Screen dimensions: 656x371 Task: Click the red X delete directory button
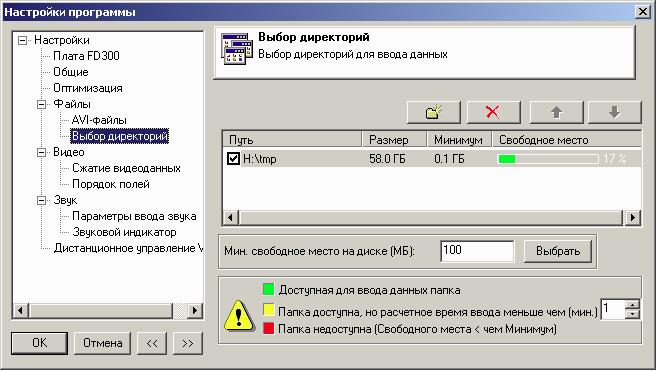tap(493, 112)
